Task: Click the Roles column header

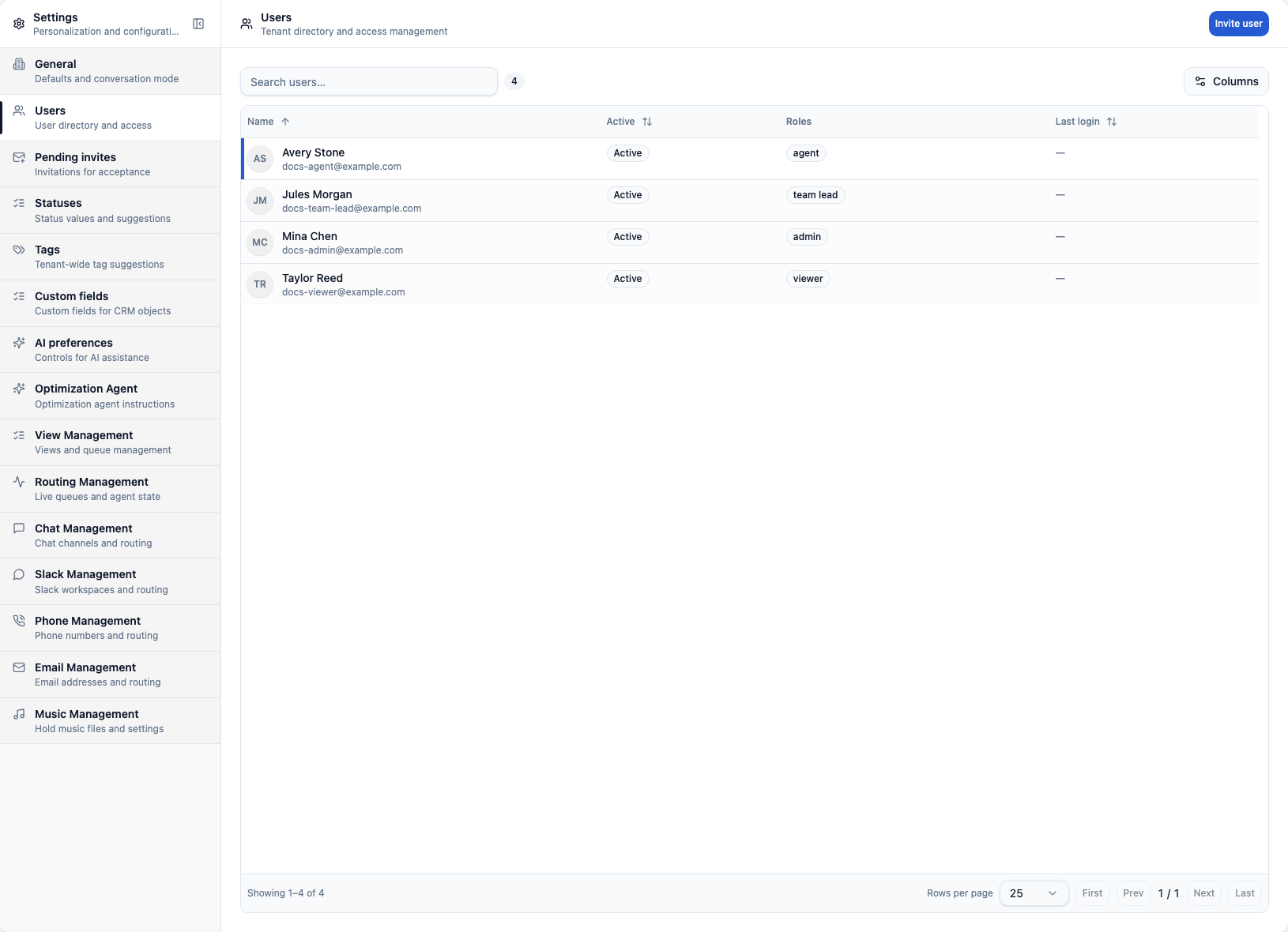Action: [799, 122]
